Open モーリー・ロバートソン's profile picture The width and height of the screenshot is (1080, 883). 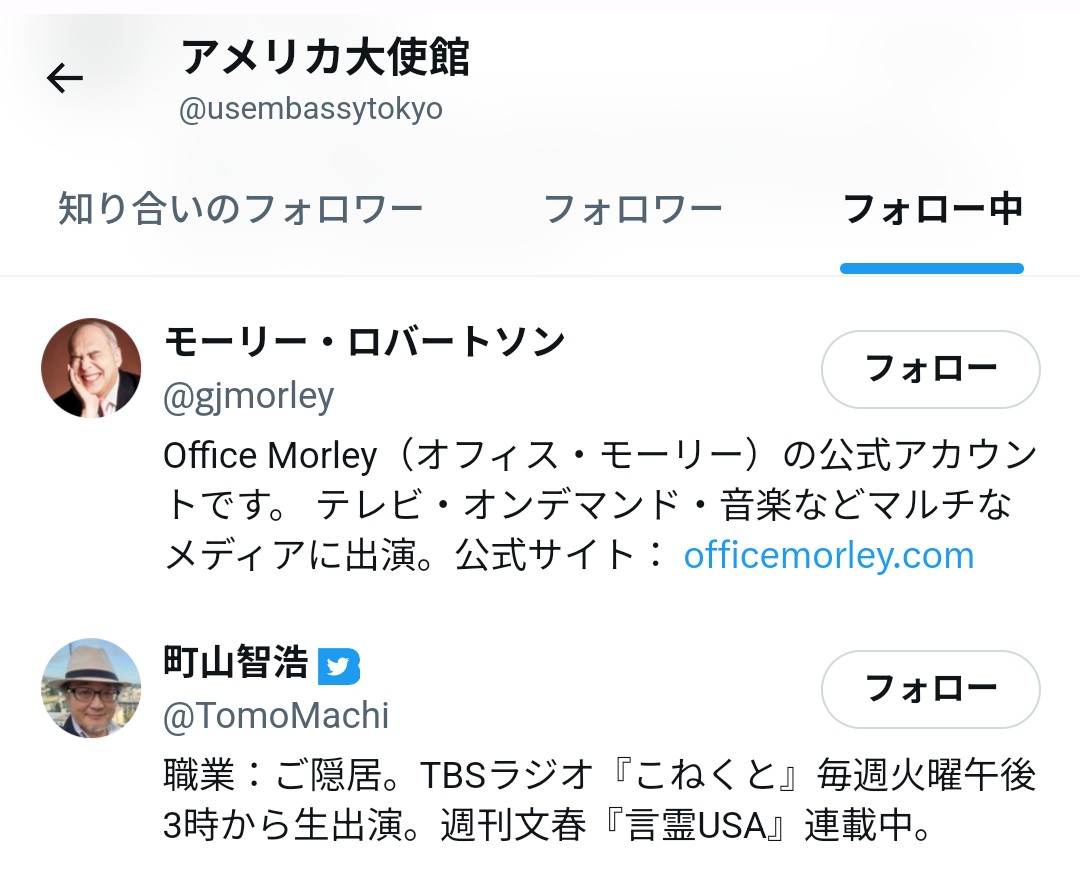pos(91,368)
